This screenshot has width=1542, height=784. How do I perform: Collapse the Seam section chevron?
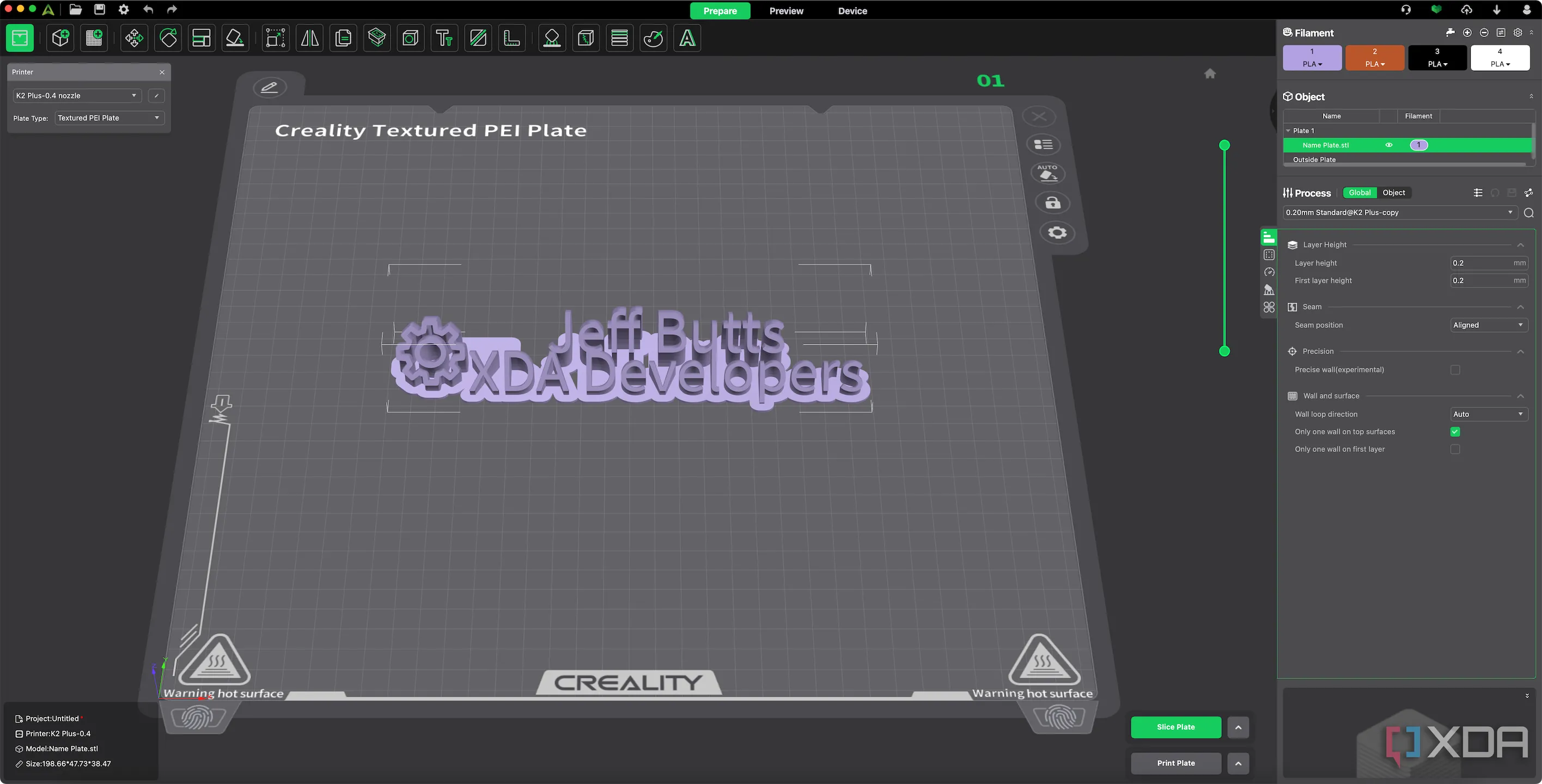click(x=1520, y=307)
